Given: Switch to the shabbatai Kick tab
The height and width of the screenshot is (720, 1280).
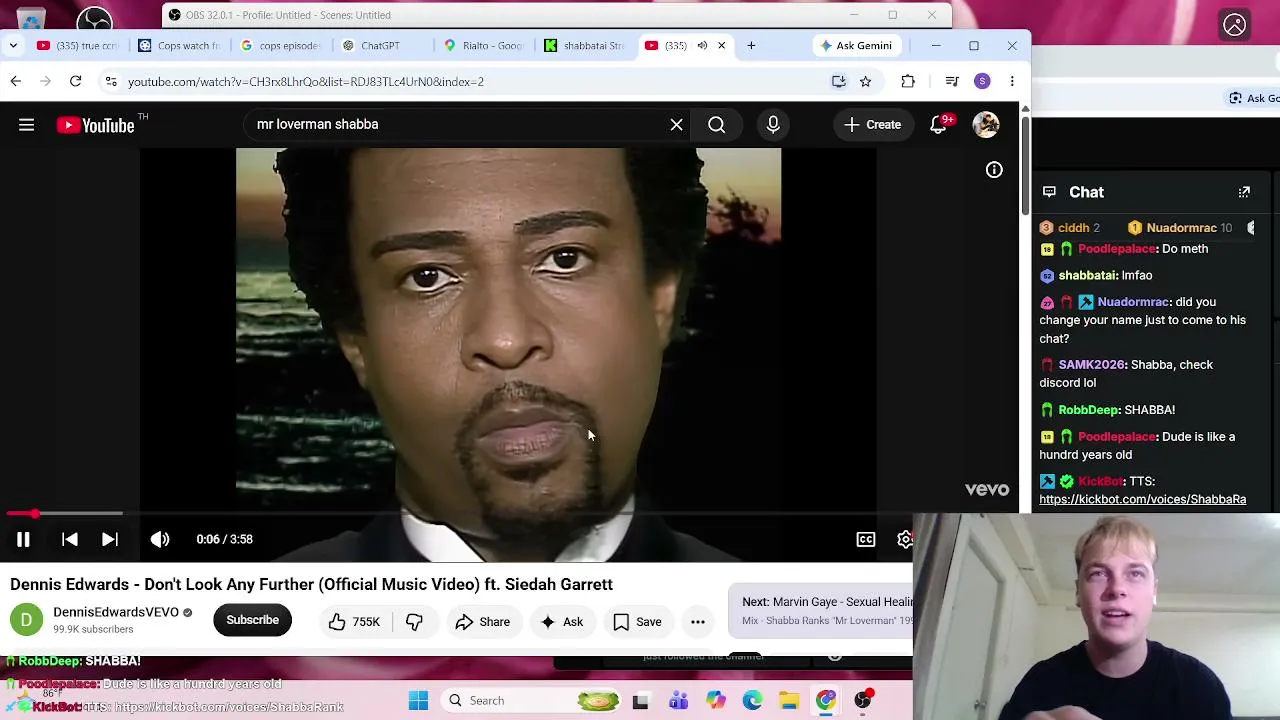Looking at the screenshot, I should (x=585, y=46).
